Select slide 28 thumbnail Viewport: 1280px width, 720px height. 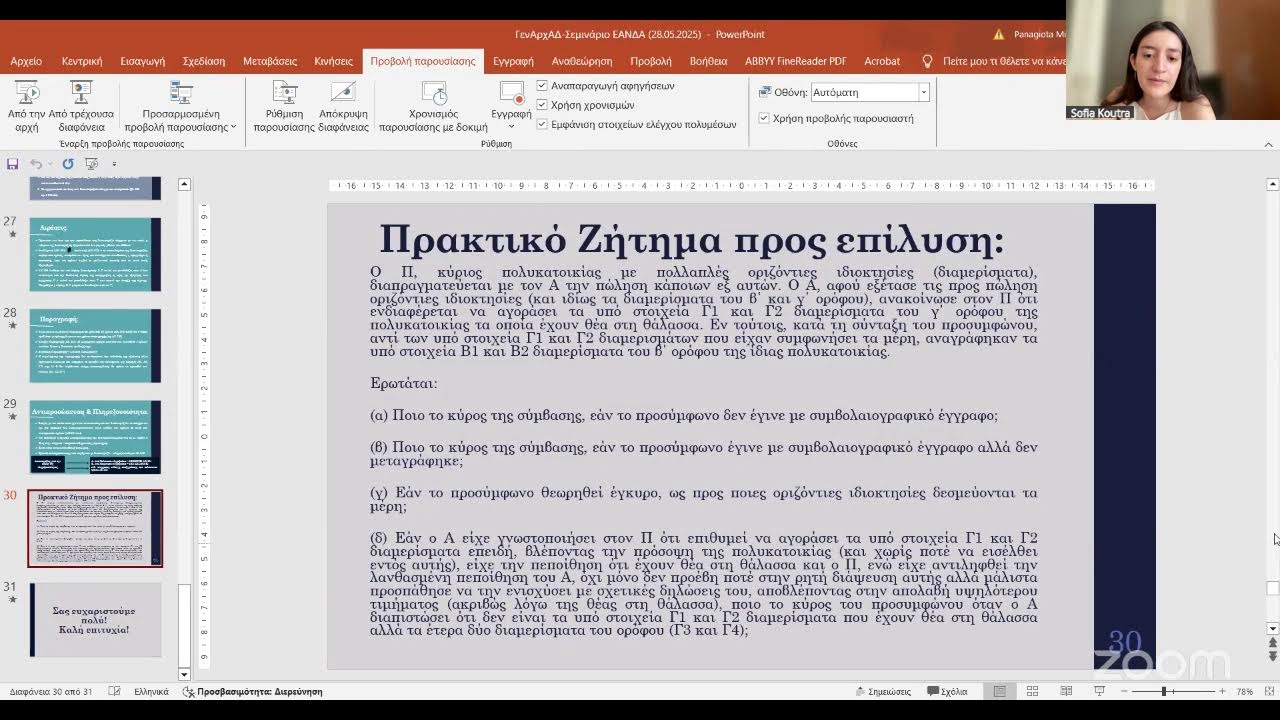(95, 346)
